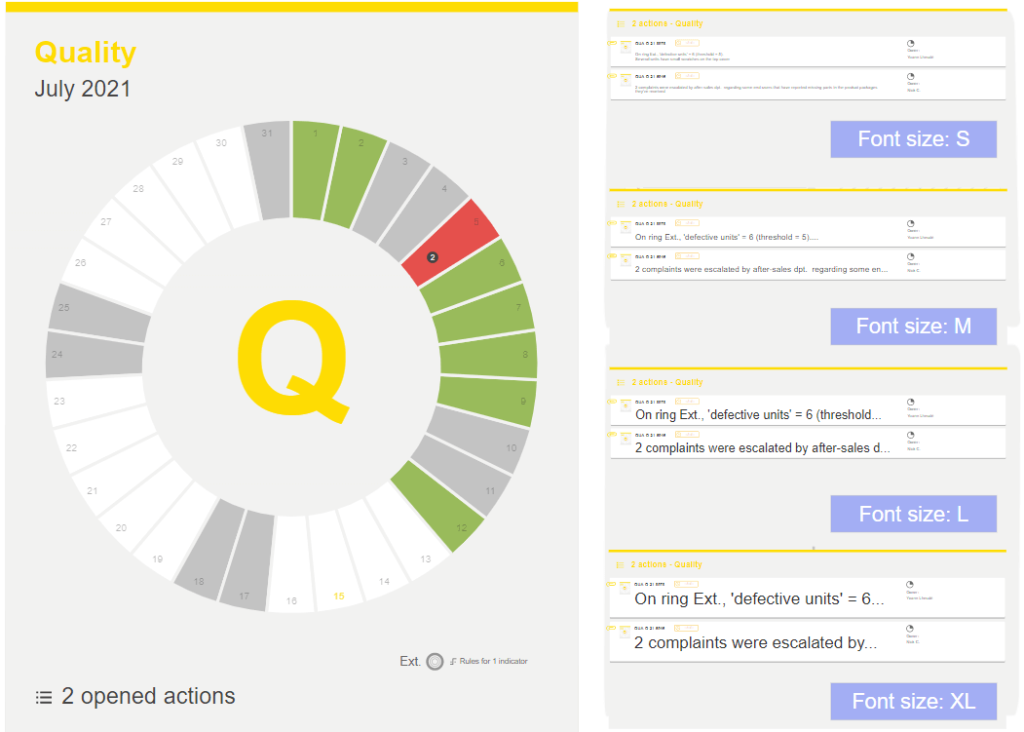Click the green day 12 segment
The image size is (1024, 732).
coord(438,505)
